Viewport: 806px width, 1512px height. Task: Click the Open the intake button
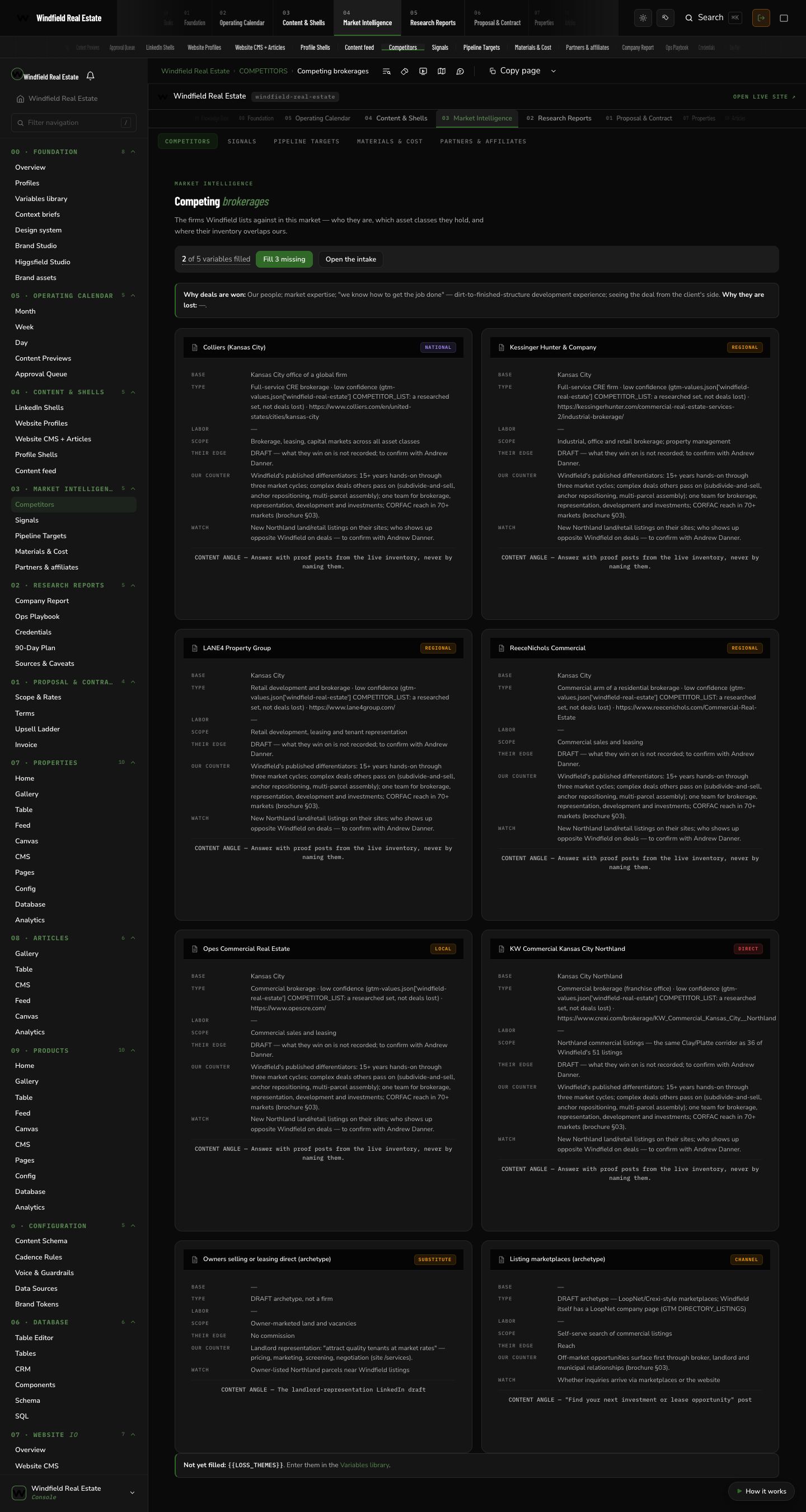tap(351, 259)
